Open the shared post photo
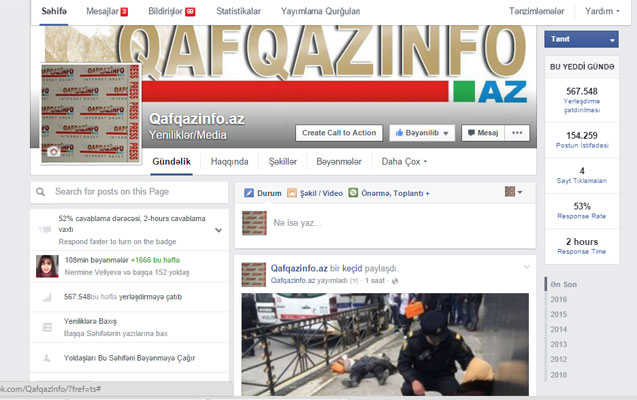The image size is (637, 400). pos(385,344)
